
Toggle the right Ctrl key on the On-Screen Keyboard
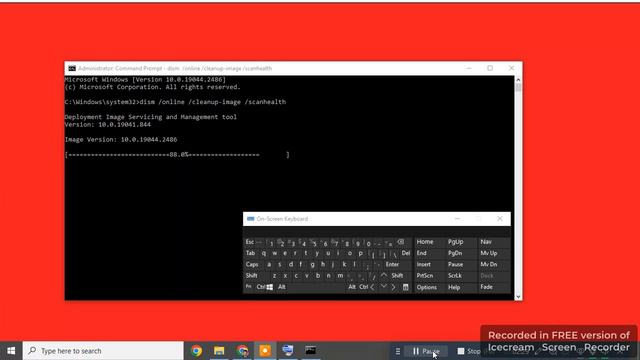(363, 287)
